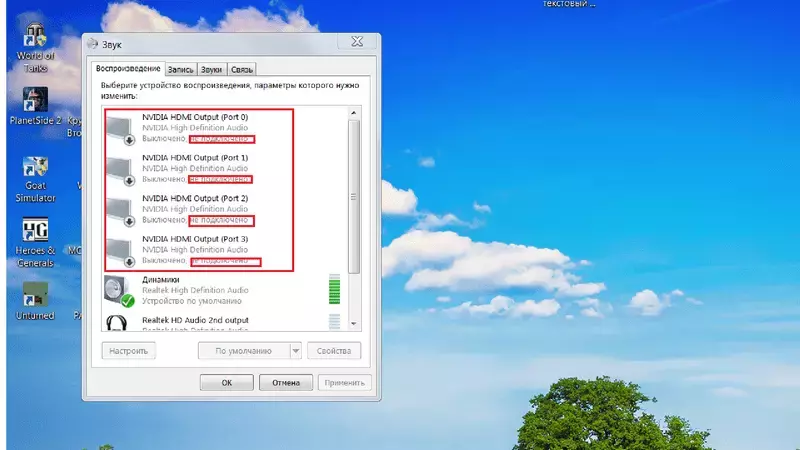Launch PlanetSide 2 desktop icon
Screen dimensions: 800x450
35,106
